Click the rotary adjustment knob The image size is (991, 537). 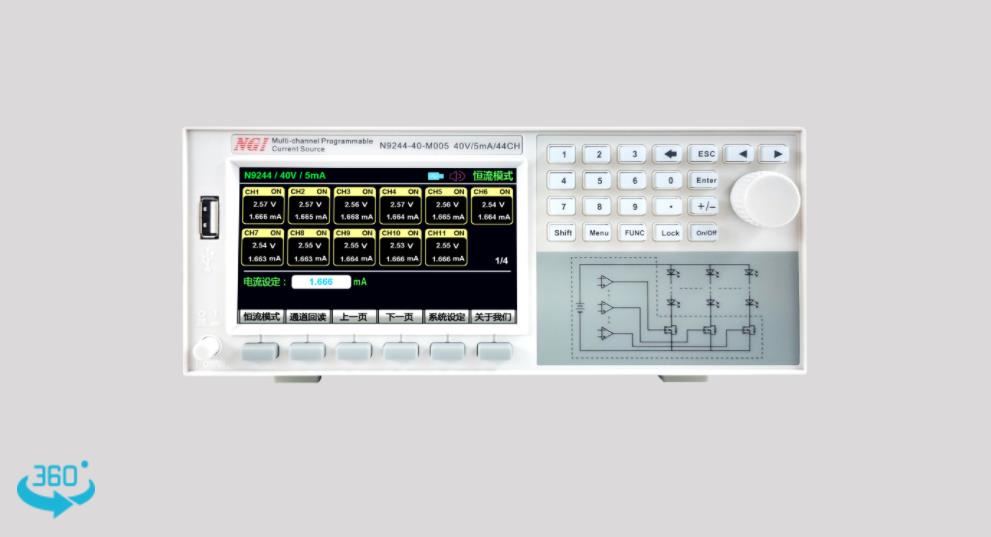point(764,199)
